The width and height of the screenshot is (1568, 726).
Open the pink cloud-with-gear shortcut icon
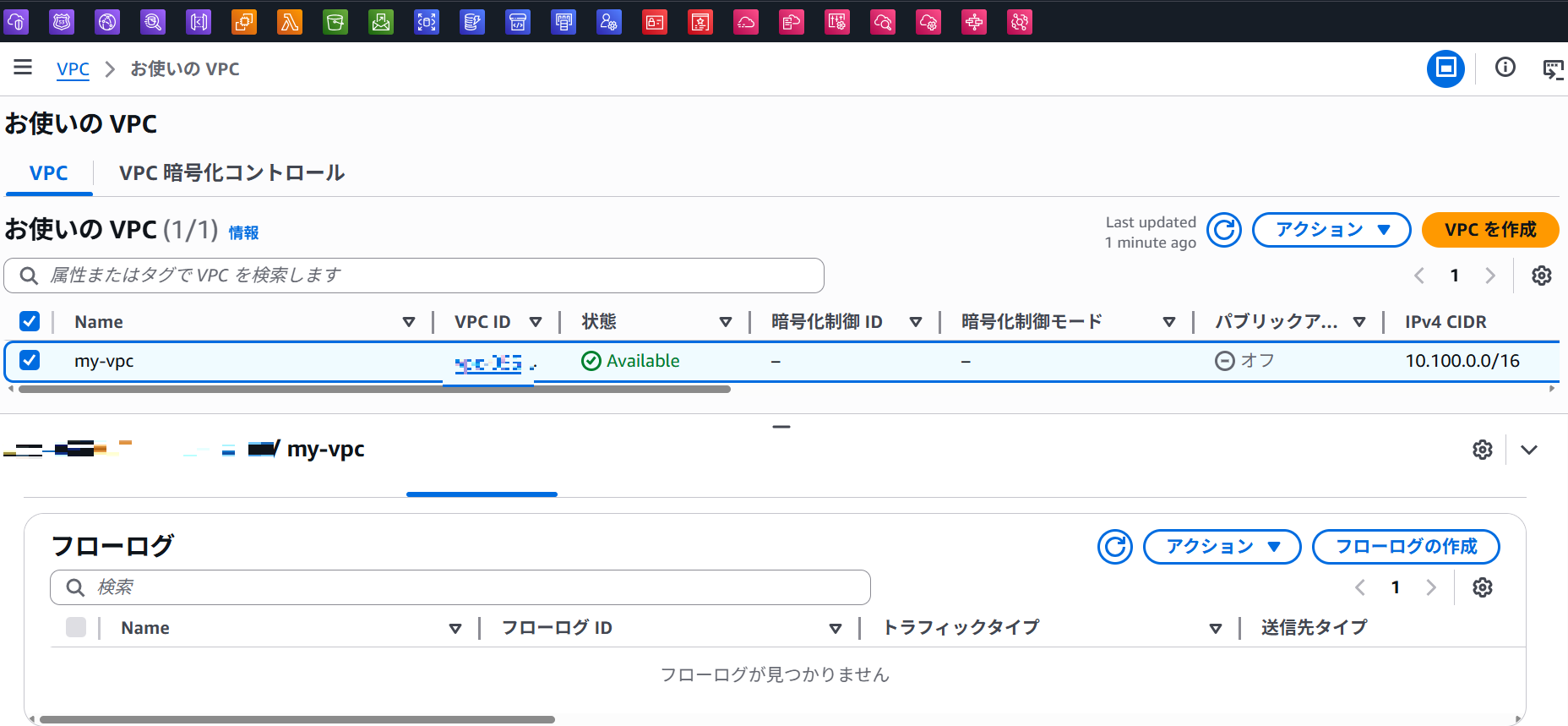click(928, 22)
